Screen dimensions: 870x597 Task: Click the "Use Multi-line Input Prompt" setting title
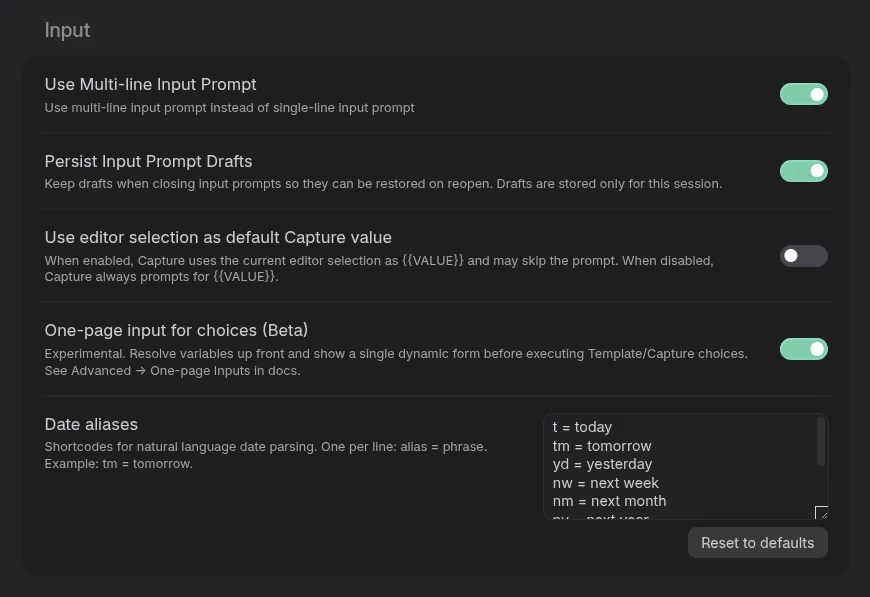(x=150, y=85)
